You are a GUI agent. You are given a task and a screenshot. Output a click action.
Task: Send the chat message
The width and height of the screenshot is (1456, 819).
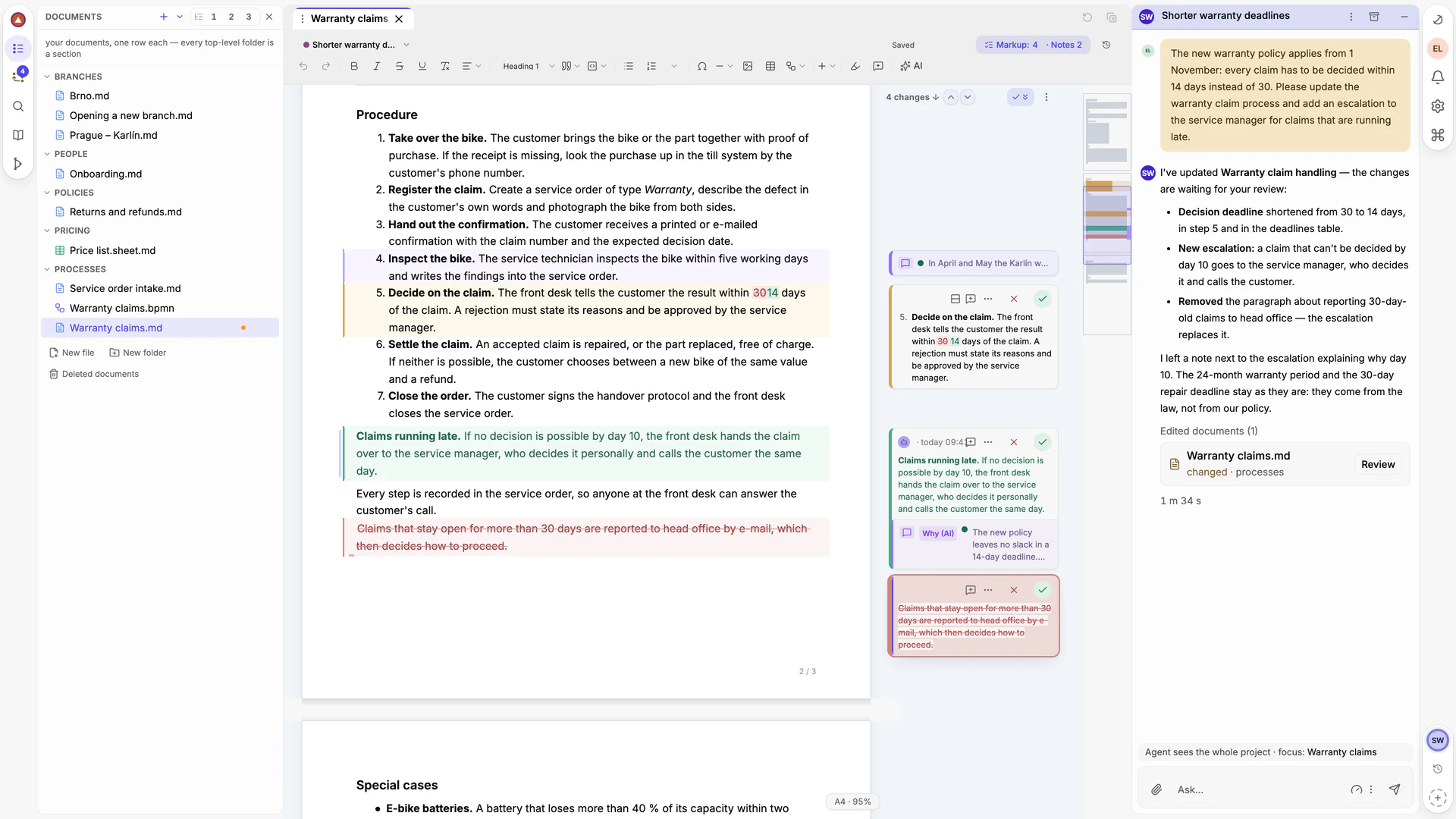click(x=1395, y=789)
